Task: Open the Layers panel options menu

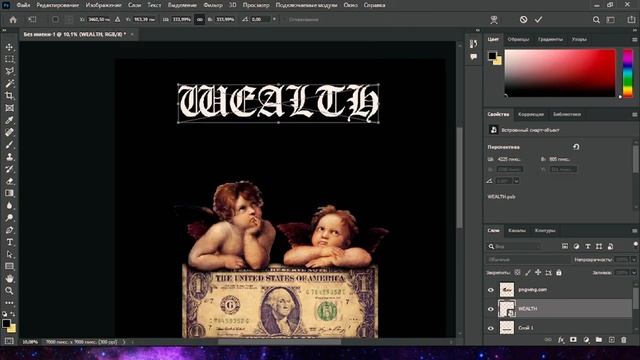Action: [635, 231]
